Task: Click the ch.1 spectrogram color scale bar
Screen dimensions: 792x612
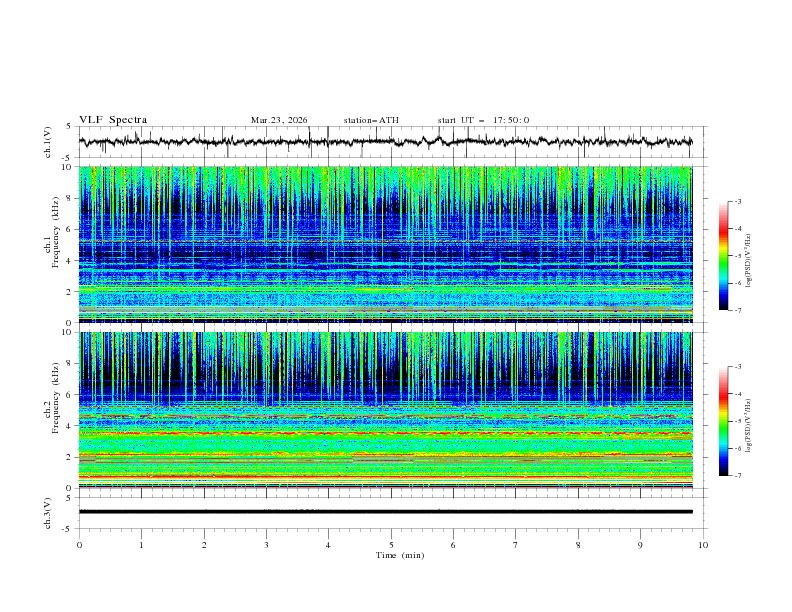Action: tap(723, 256)
